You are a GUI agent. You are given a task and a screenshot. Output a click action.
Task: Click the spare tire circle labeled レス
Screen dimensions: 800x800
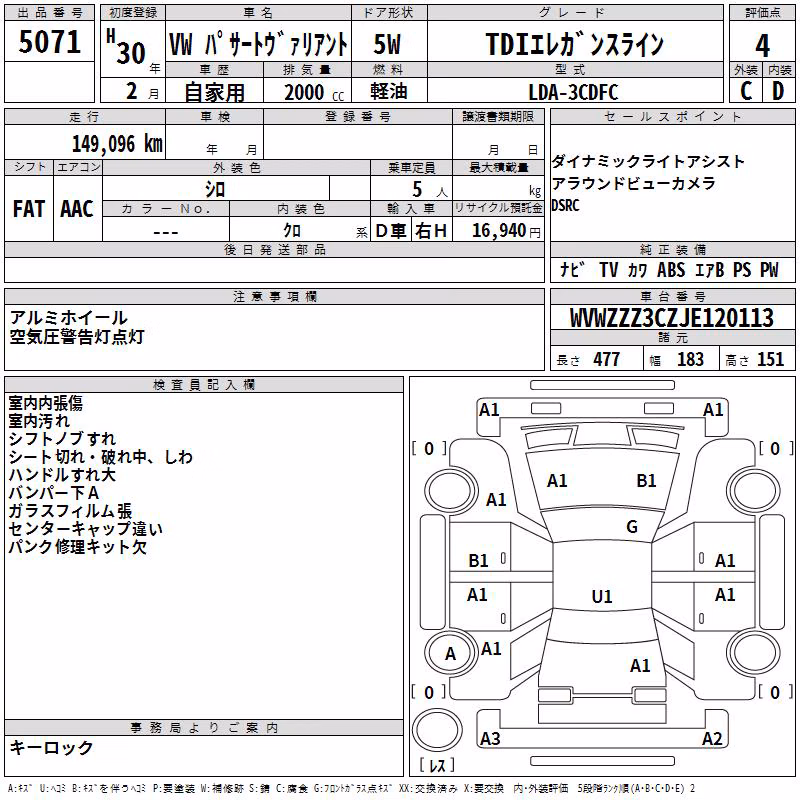tap(437, 729)
